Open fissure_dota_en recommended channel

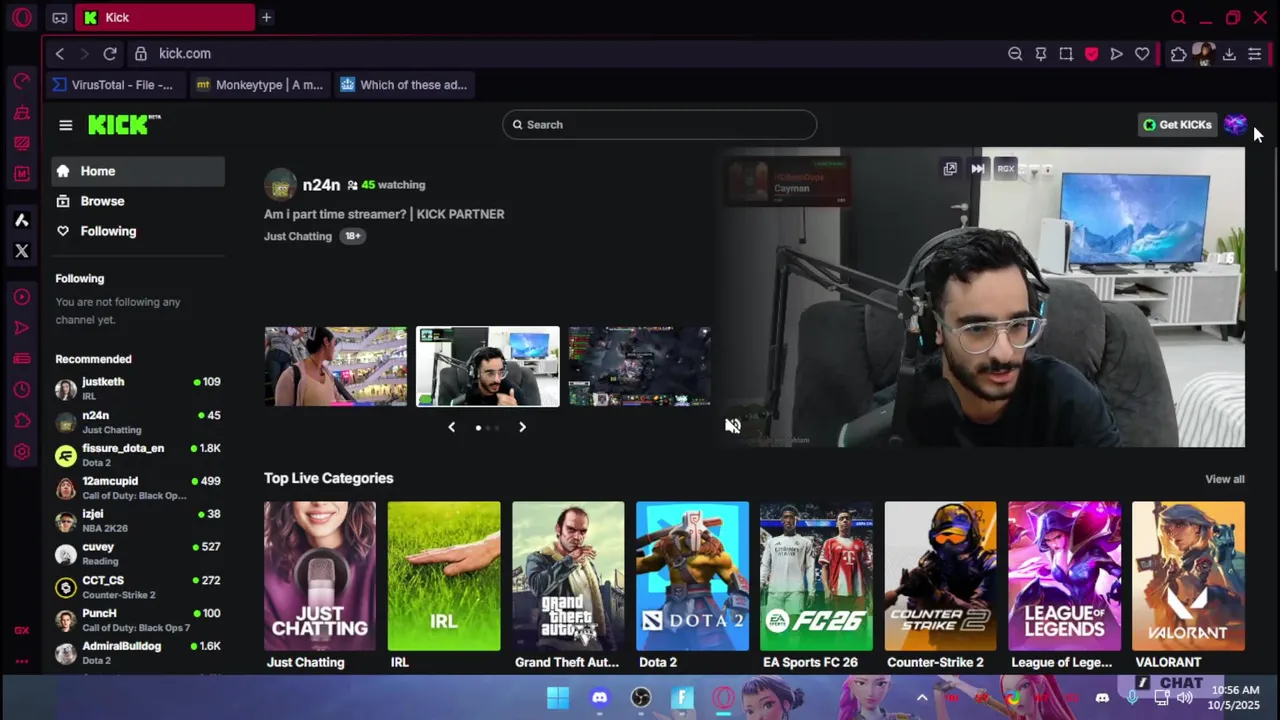(138, 455)
